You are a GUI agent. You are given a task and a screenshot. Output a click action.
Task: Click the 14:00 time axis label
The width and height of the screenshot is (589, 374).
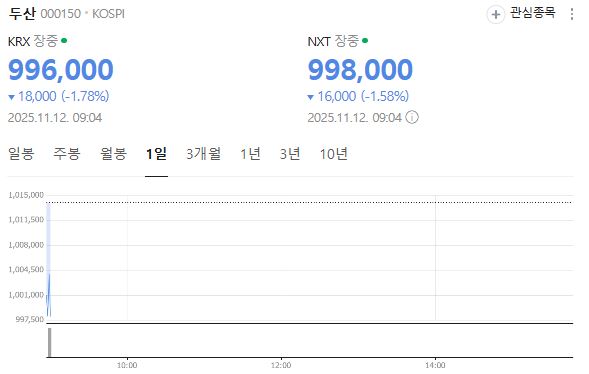coord(435,365)
